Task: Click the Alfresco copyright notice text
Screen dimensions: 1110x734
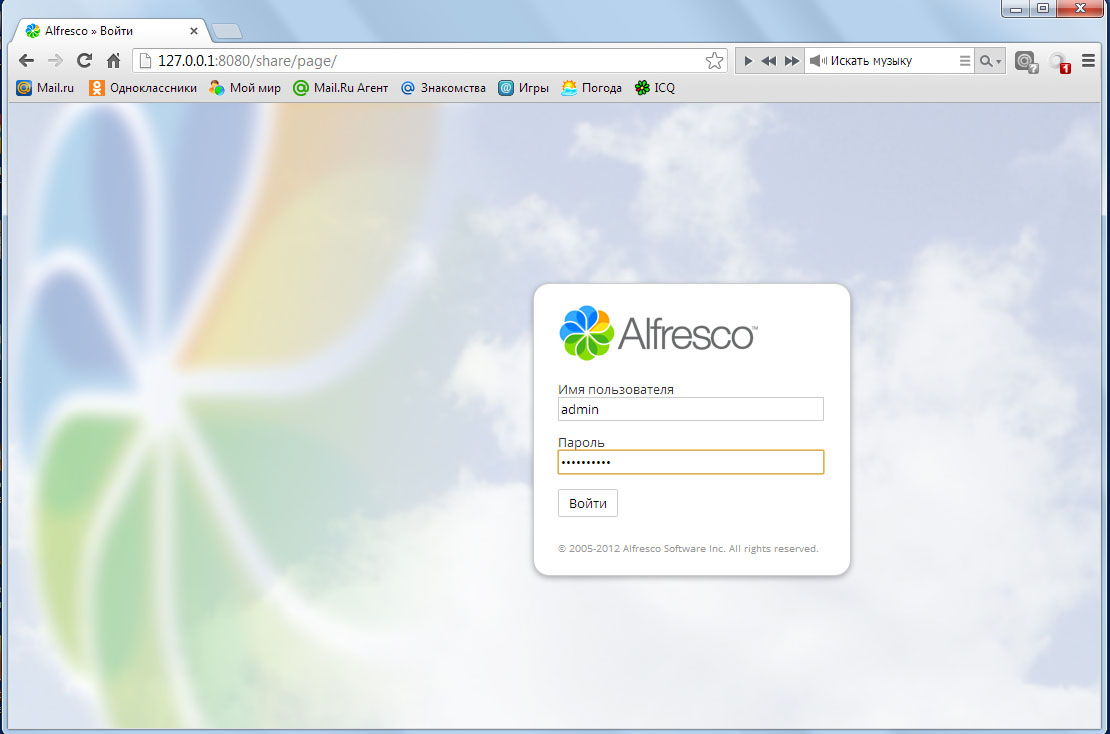Action: pyautogui.click(x=688, y=549)
